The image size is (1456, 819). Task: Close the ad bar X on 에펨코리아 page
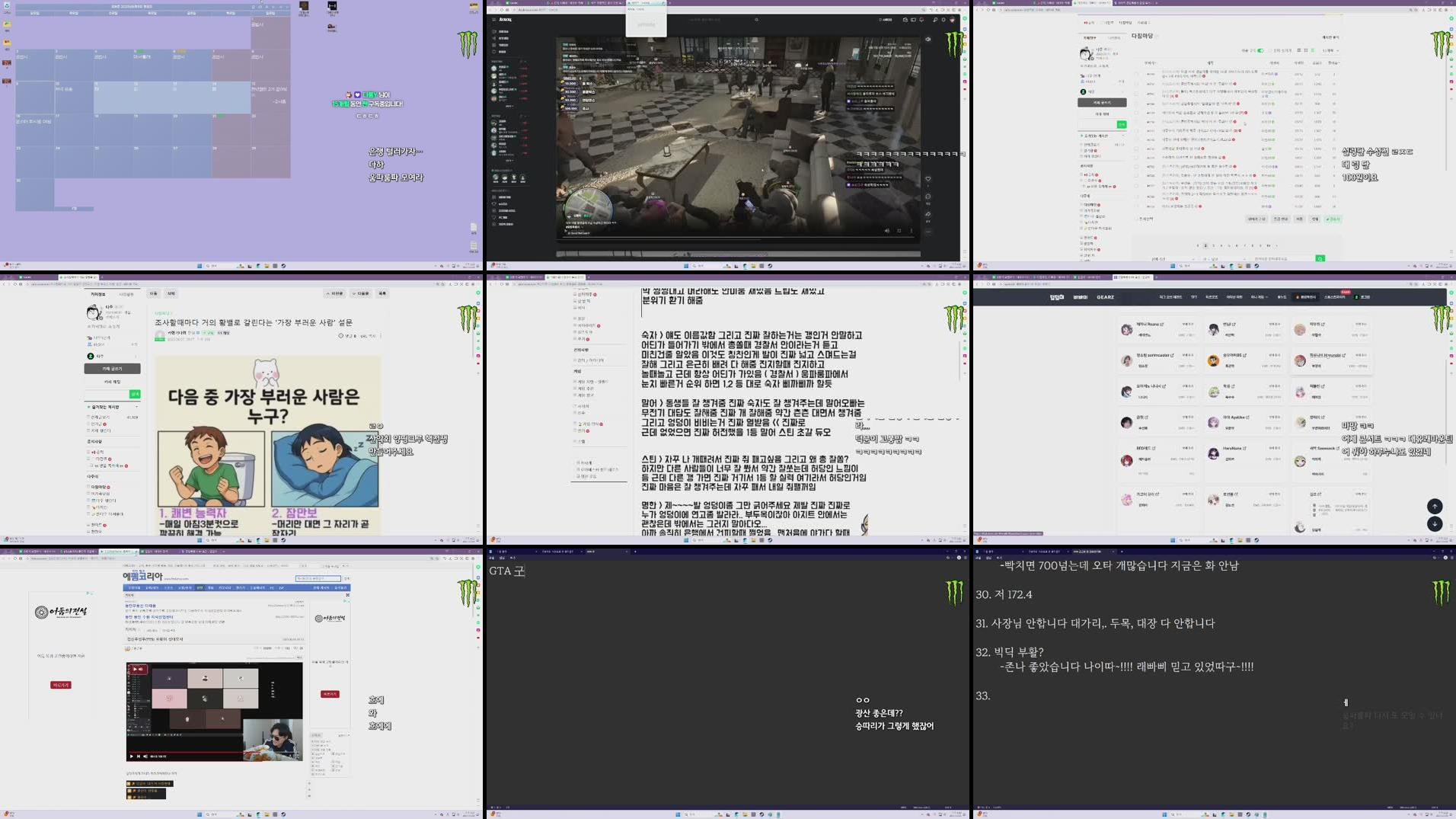point(347,595)
